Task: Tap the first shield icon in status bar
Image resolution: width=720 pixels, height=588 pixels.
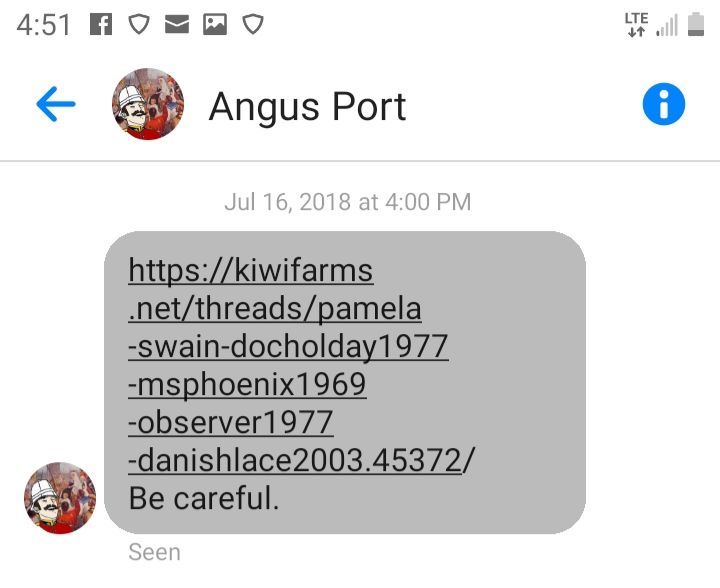Action: pyautogui.click(x=139, y=24)
